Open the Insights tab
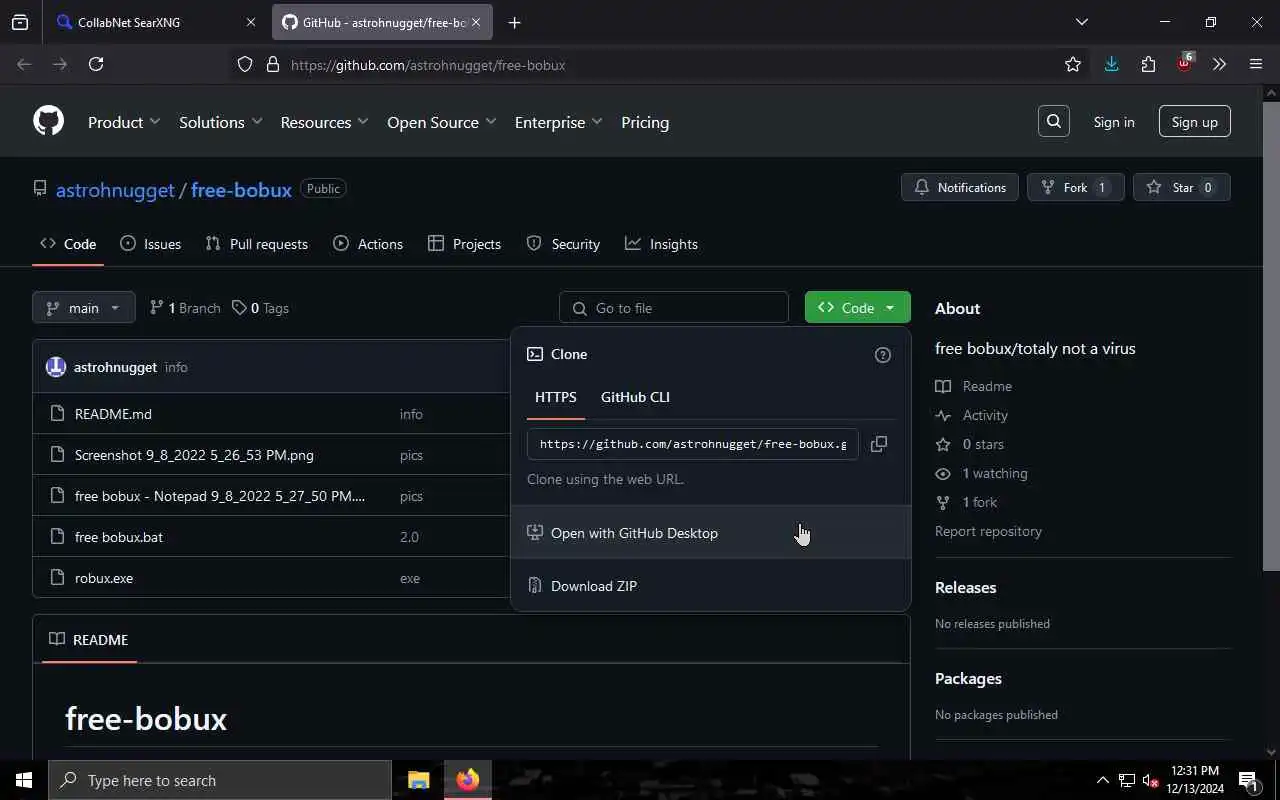Image resolution: width=1280 pixels, height=800 pixels. (661, 244)
